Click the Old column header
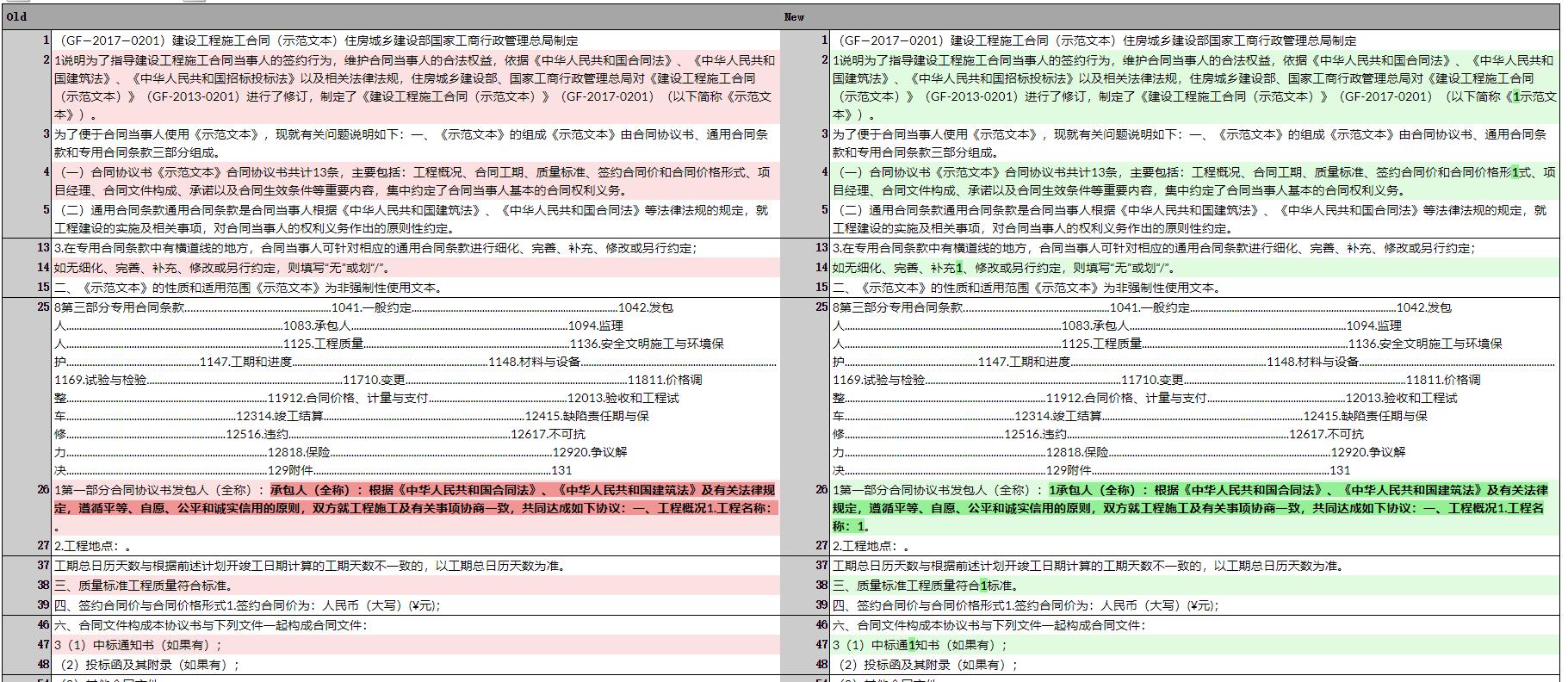 (390, 16)
